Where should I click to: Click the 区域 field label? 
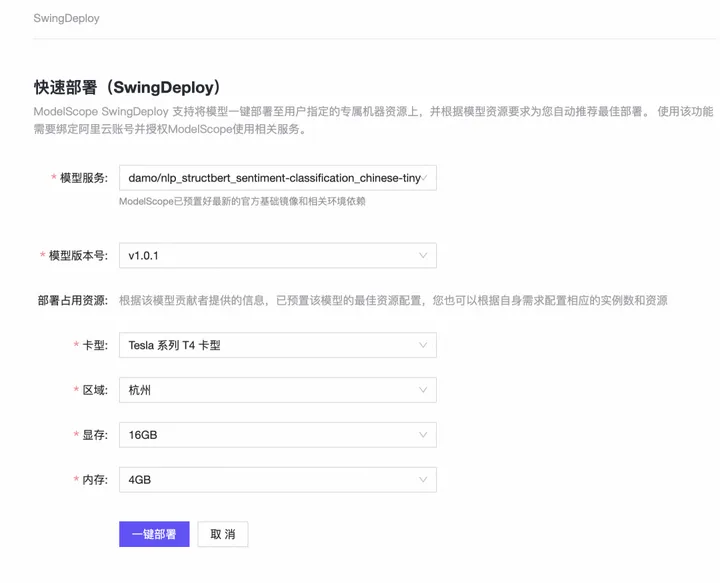point(95,390)
